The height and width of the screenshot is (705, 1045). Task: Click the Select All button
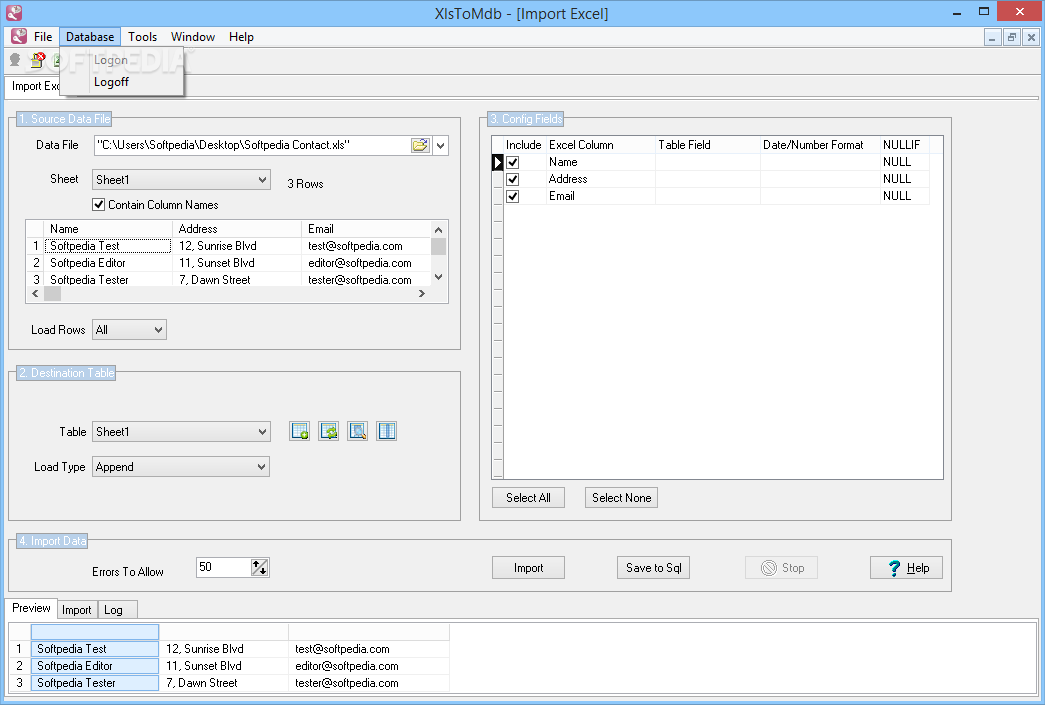coord(528,498)
